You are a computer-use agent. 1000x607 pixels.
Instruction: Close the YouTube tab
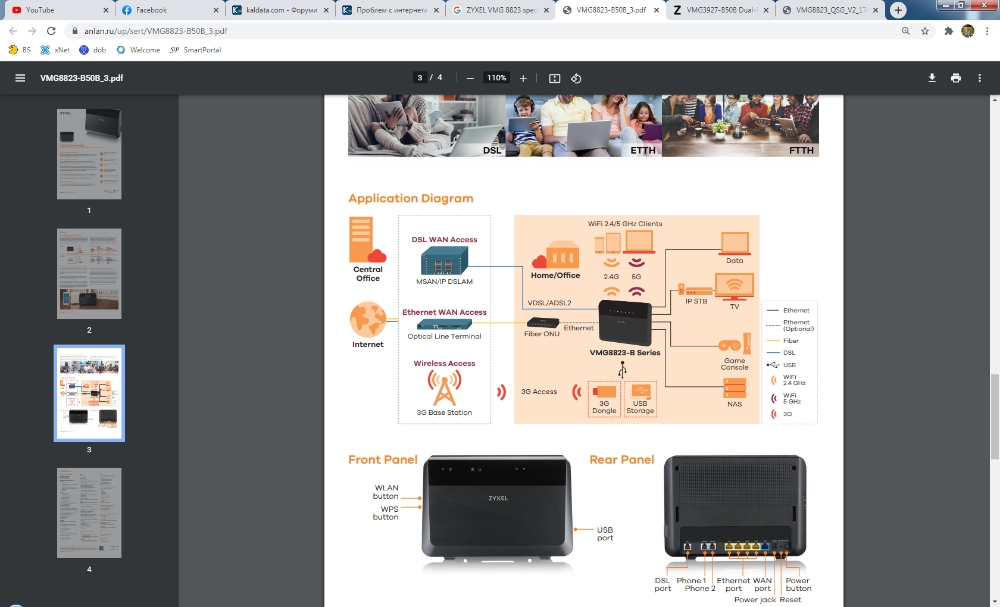pos(106,10)
